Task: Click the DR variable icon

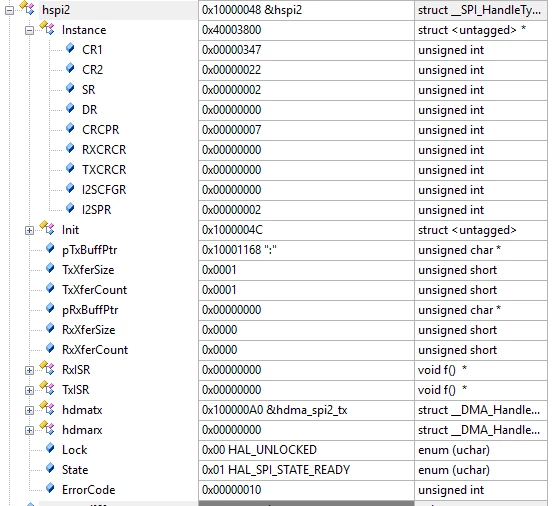Action: coord(70,108)
